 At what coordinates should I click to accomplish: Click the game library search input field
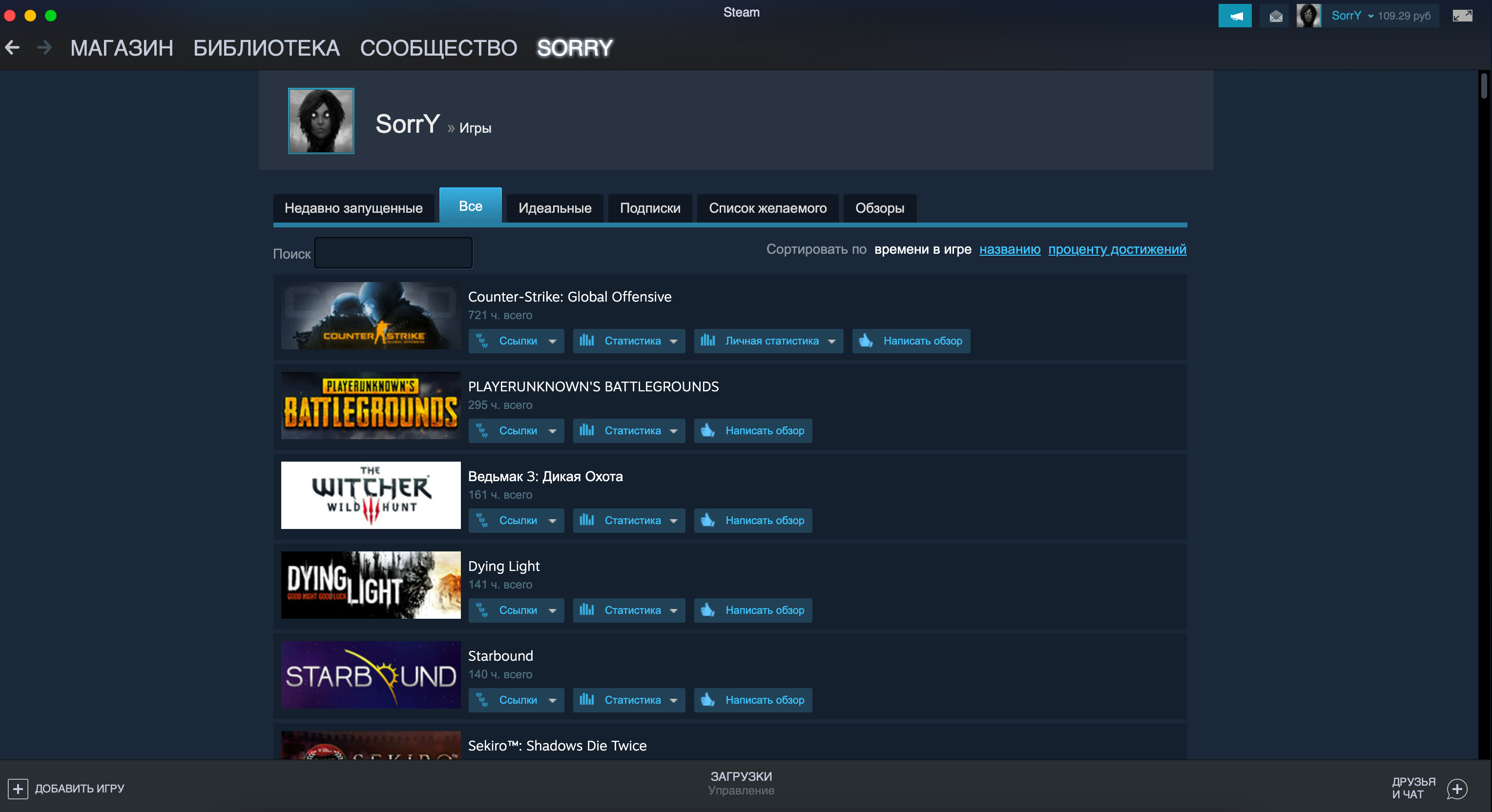[394, 252]
